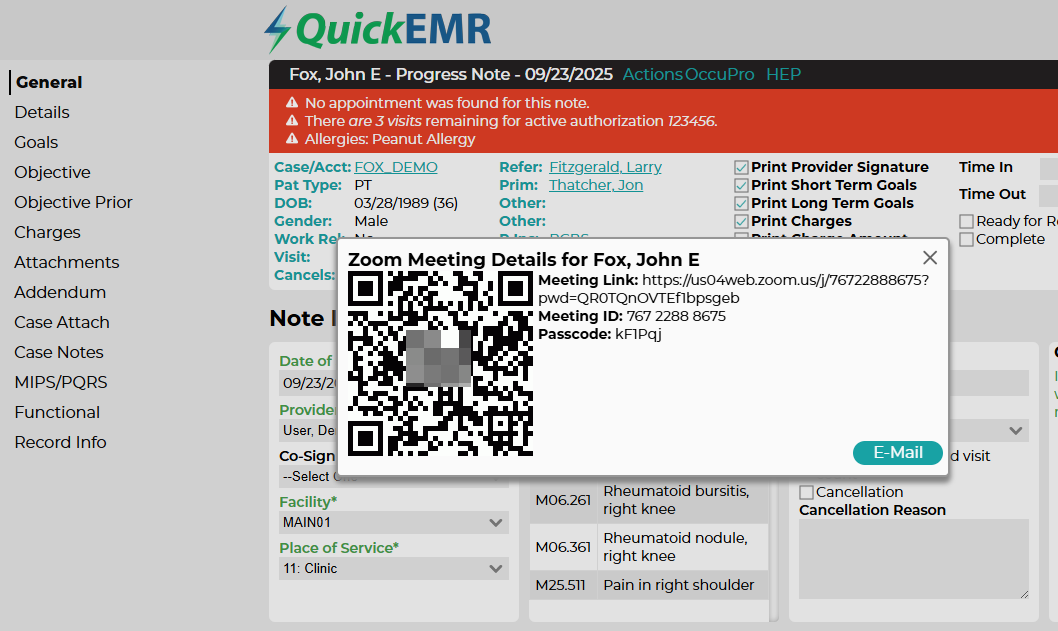The height and width of the screenshot is (631, 1058).
Task: Toggle Print Provider Signature checkbox
Action: [741, 167]
